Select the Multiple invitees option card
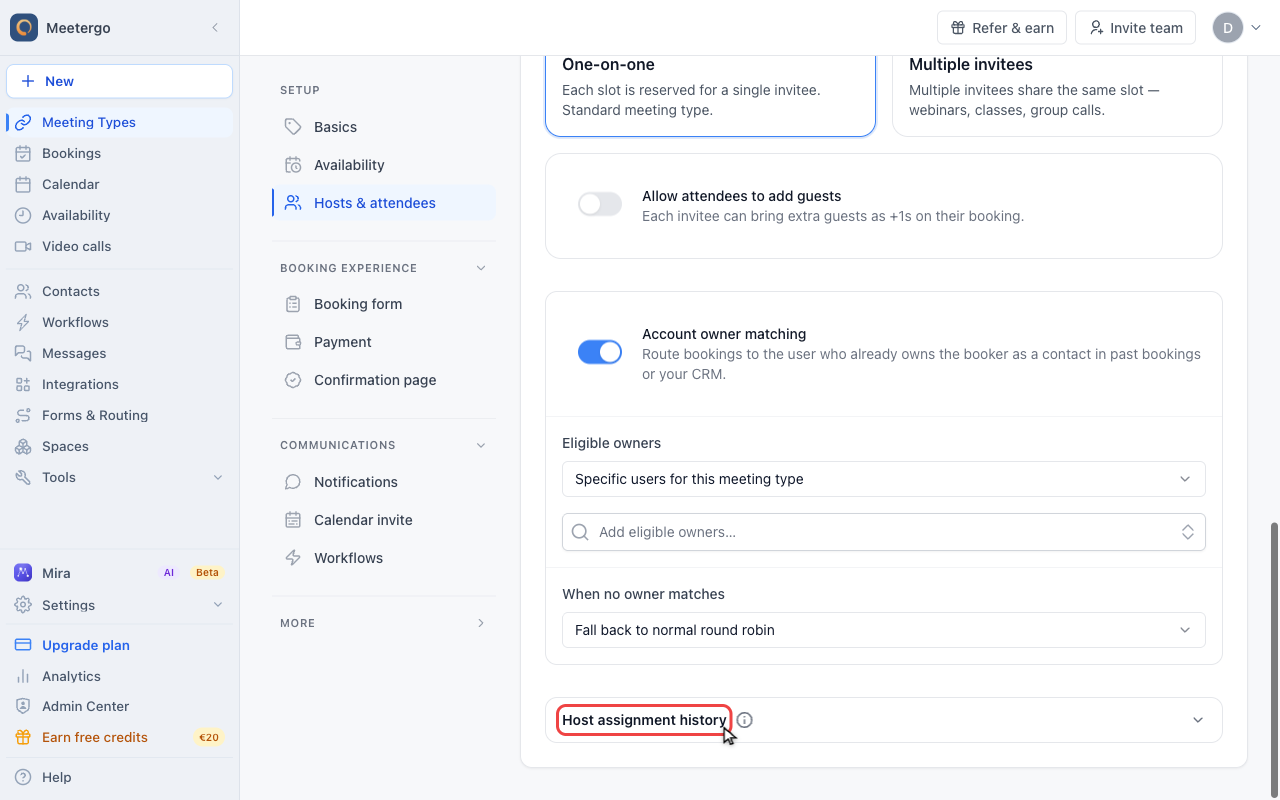The width and height of the screenshot is (1280, 800). click(1057, 91)
